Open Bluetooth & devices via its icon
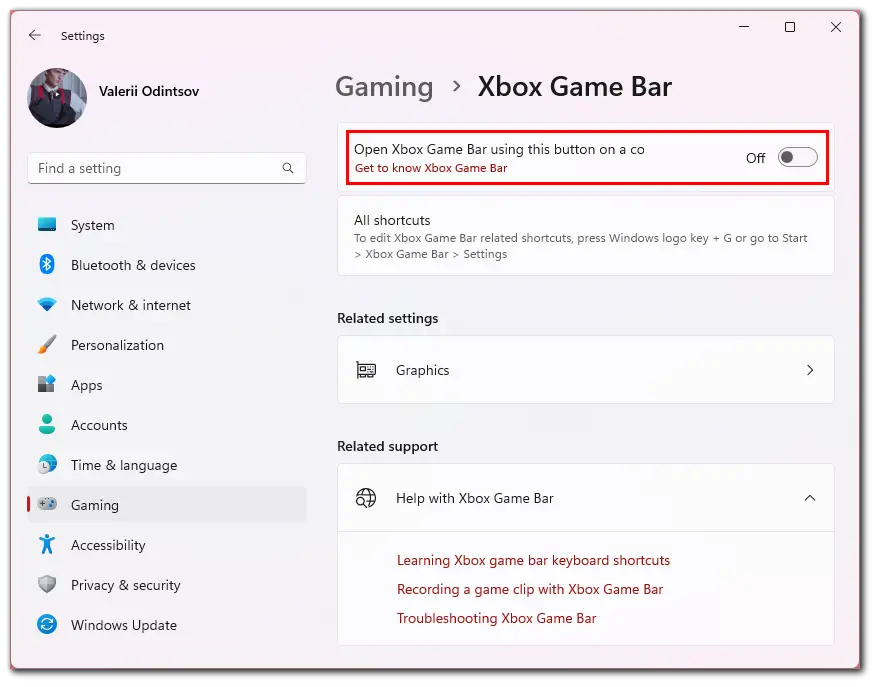878x687 pixels. coord(47,264)
